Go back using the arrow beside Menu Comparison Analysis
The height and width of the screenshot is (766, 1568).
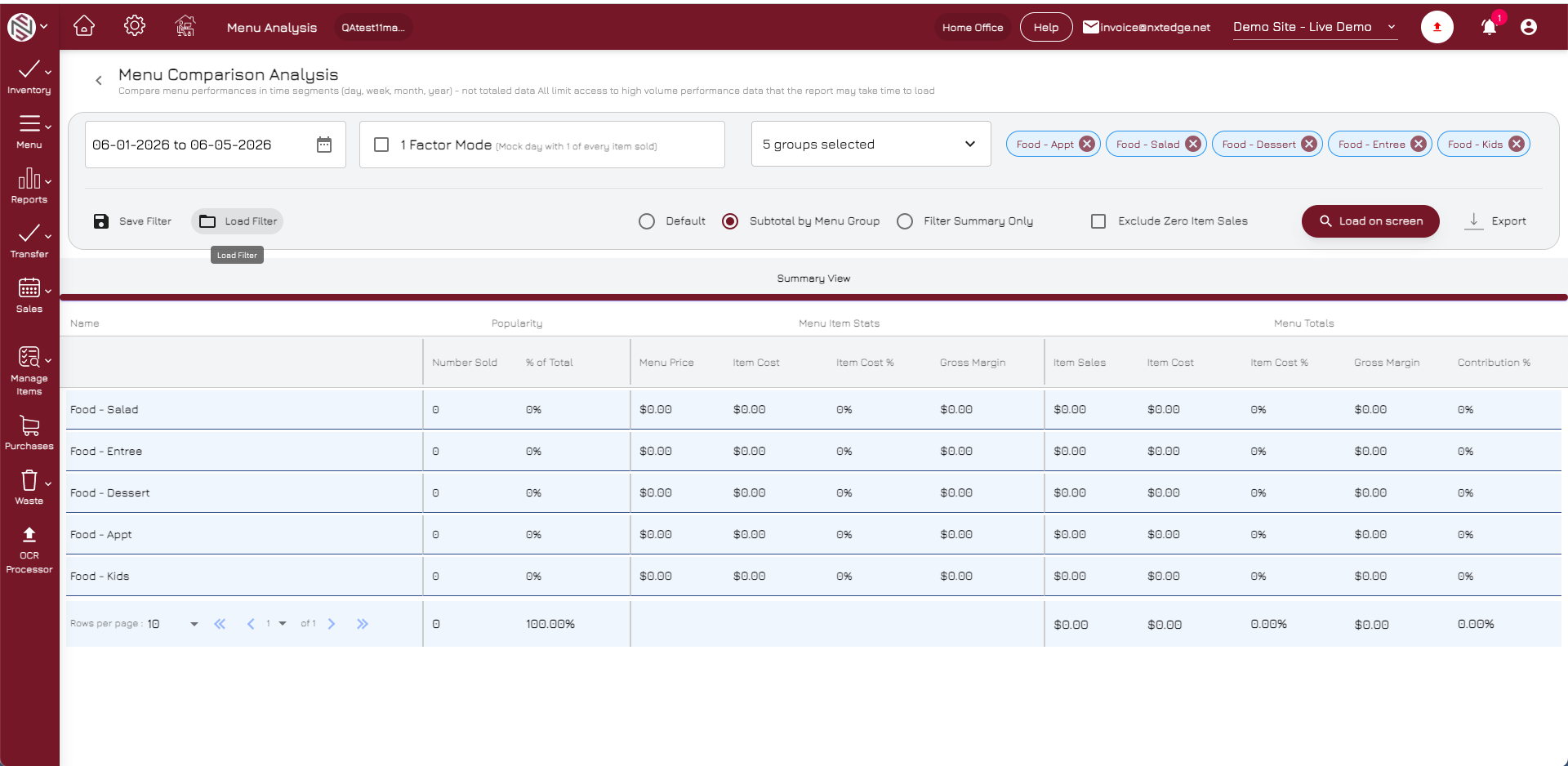tap(99, 80)
